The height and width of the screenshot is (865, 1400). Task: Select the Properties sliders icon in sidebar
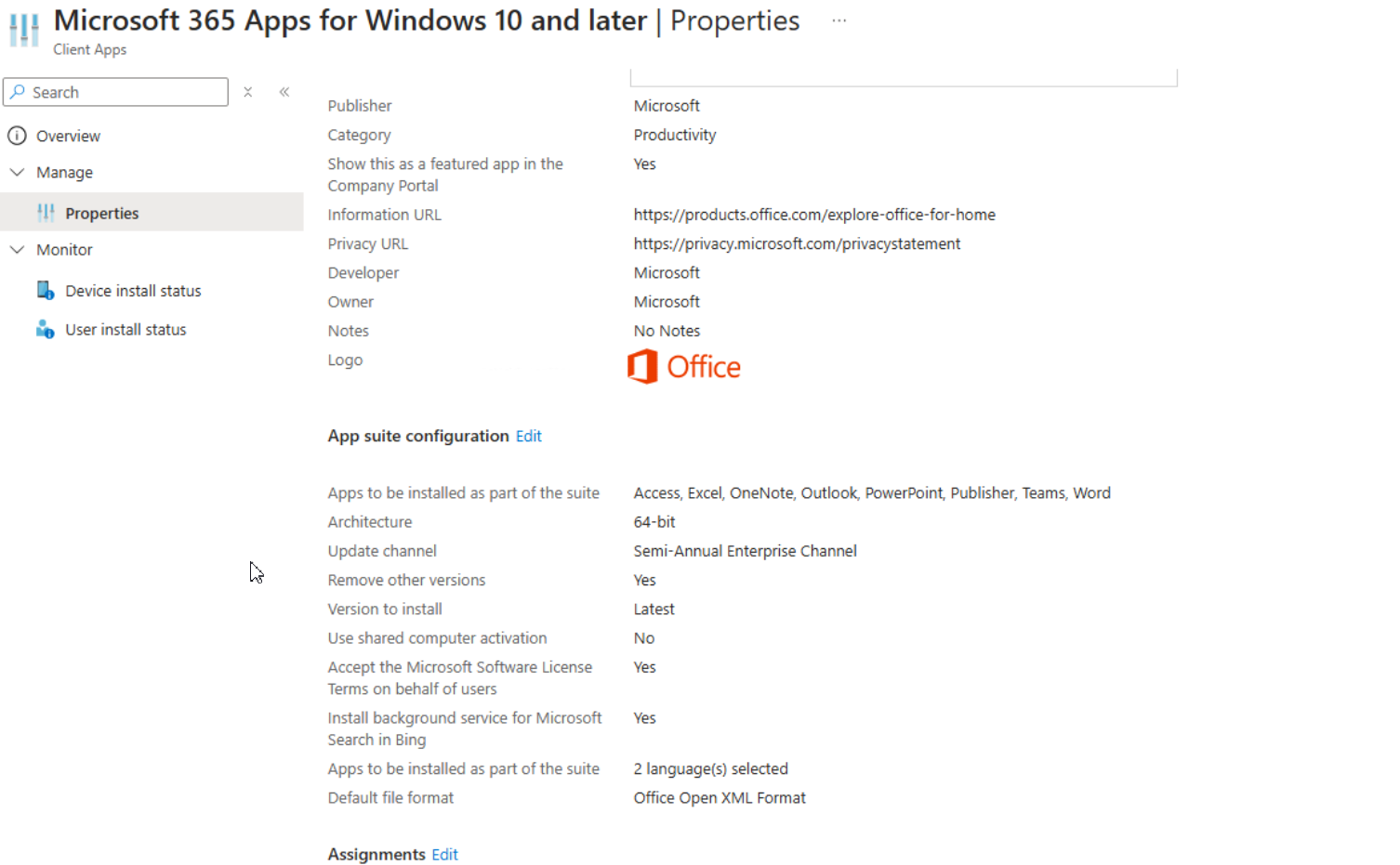click(x=46, y=212)
